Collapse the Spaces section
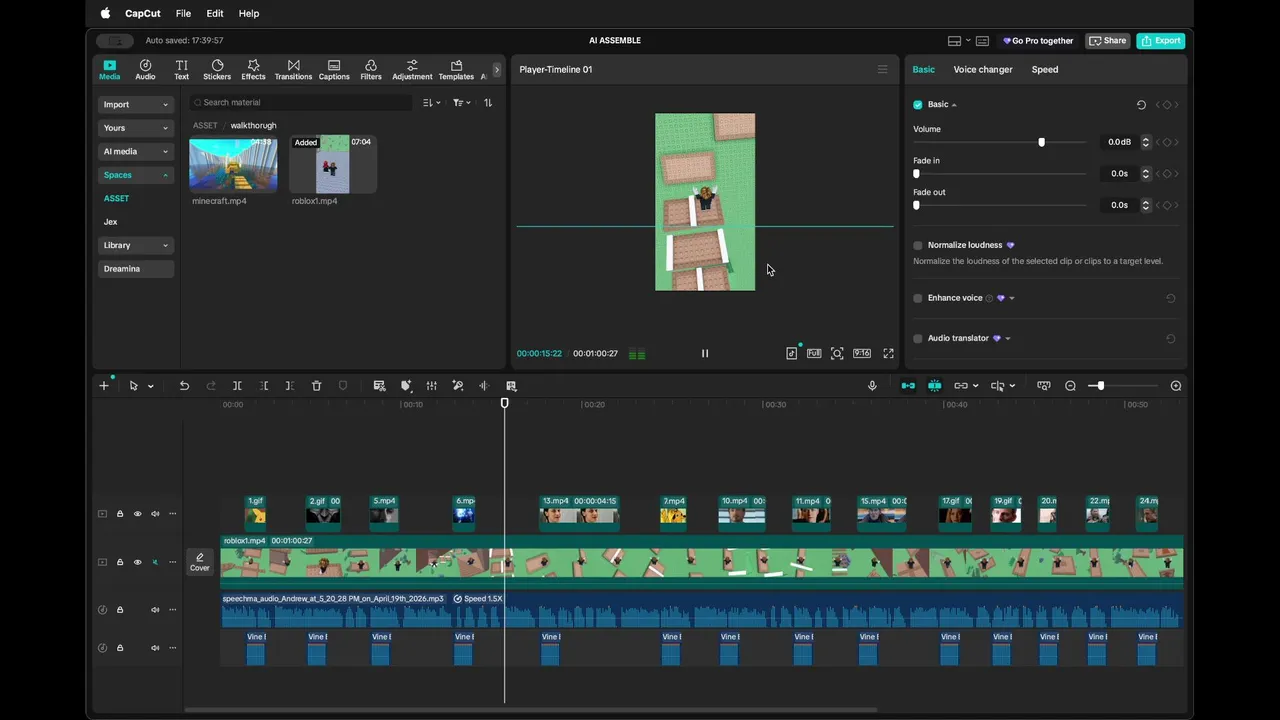 click(x=136, y=175)
